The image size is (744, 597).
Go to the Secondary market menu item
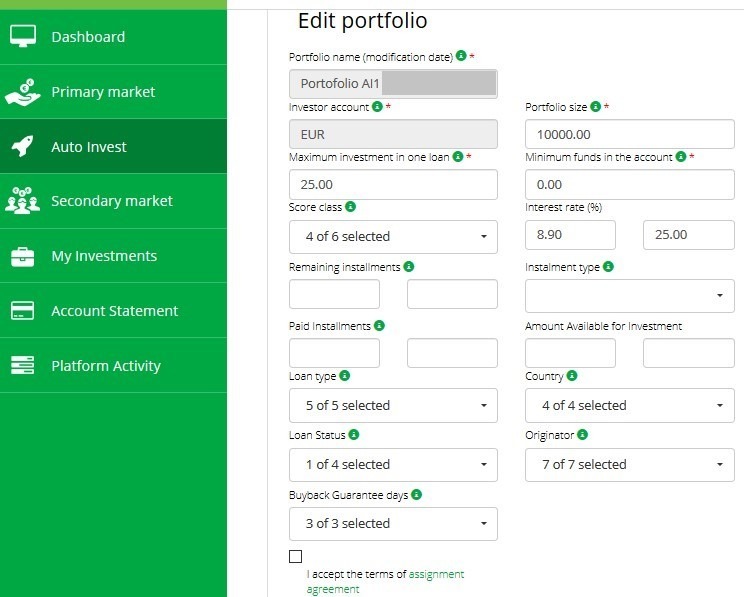coord(112,201)
